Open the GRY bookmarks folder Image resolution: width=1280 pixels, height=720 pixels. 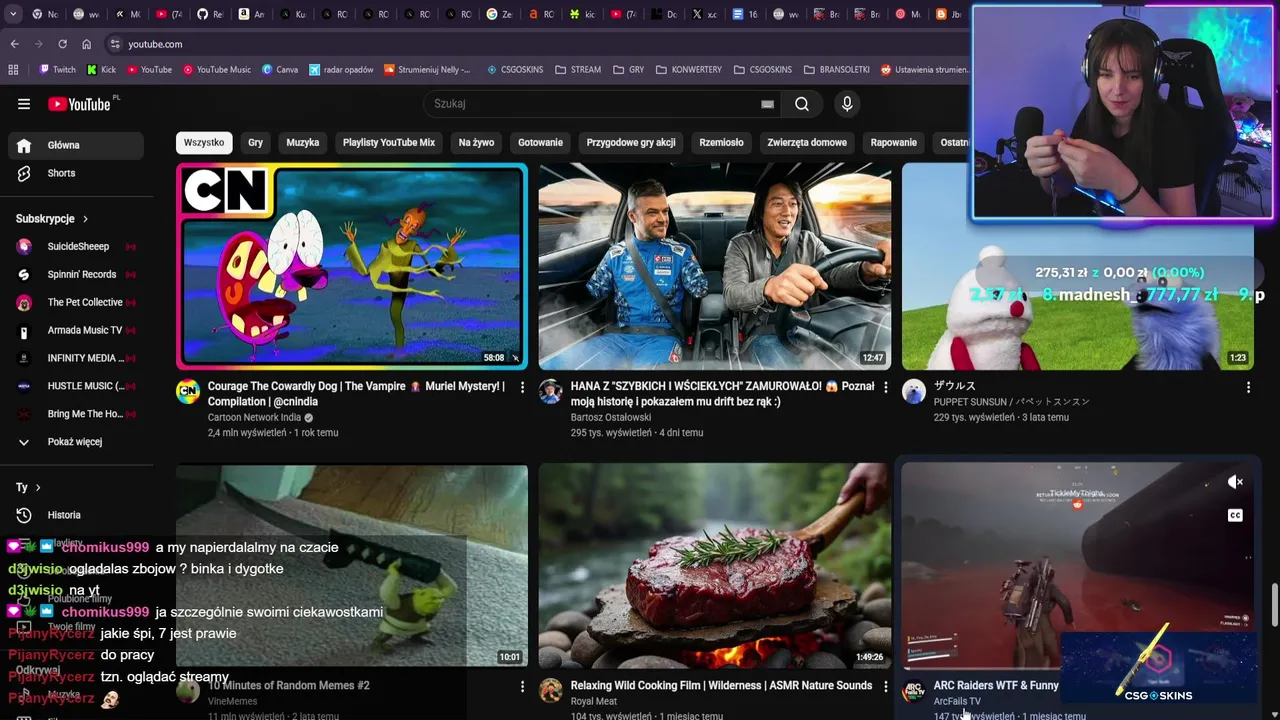[x=628, y=70]
